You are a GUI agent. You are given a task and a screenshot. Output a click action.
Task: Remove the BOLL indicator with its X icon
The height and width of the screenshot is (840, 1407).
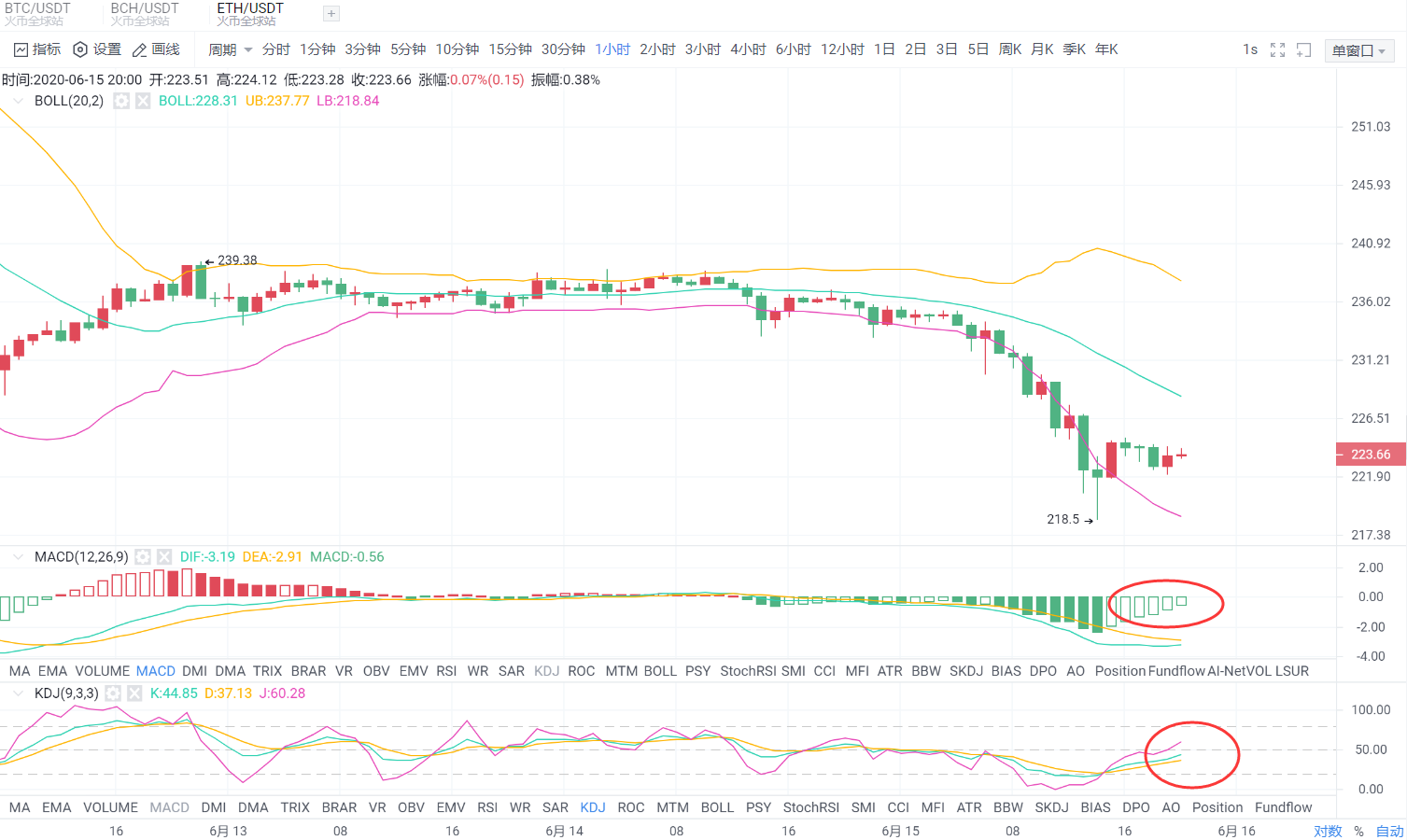pyautogui.click(x=143, y=101)
